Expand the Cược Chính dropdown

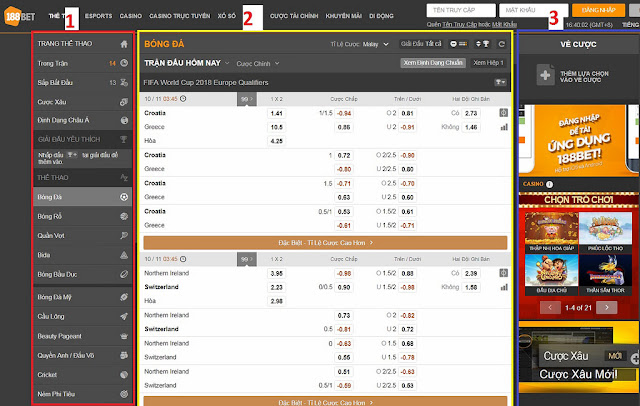[258, 64]
